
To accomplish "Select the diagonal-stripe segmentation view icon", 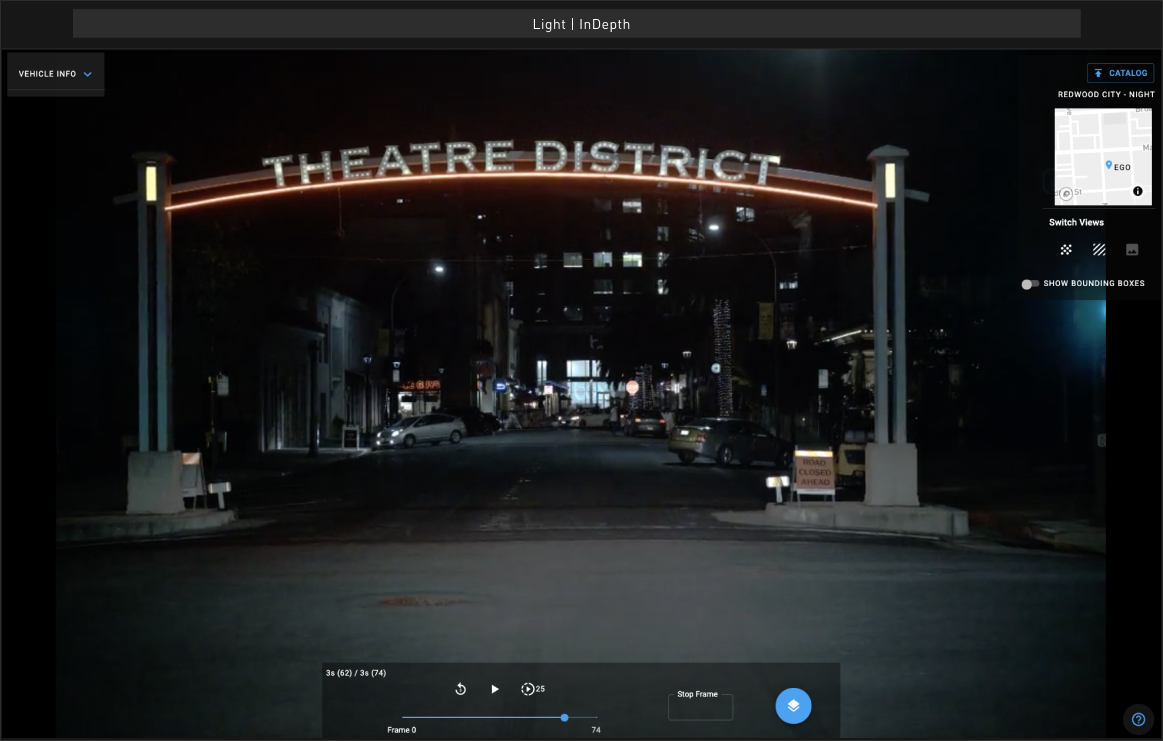I will coord(1099,249).
